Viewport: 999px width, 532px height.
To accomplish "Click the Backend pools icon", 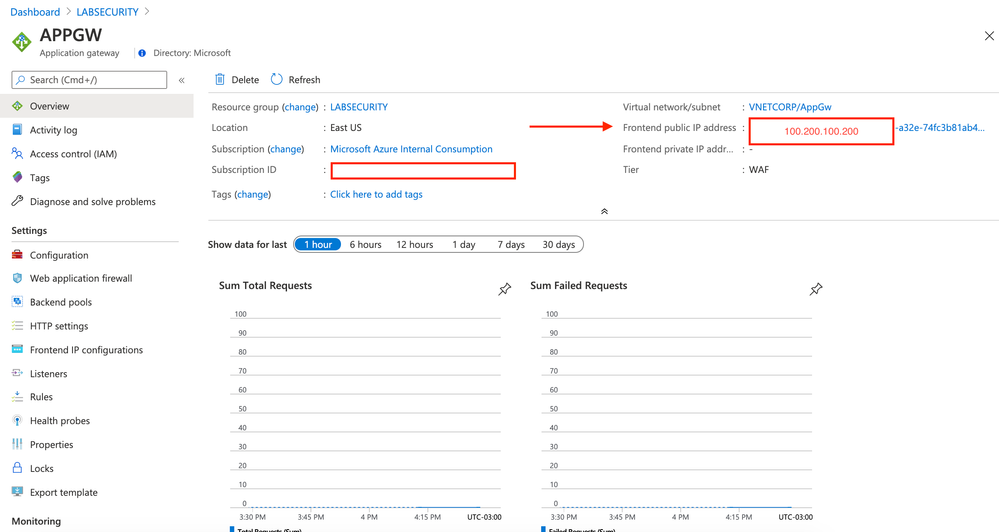I will 17,302.
